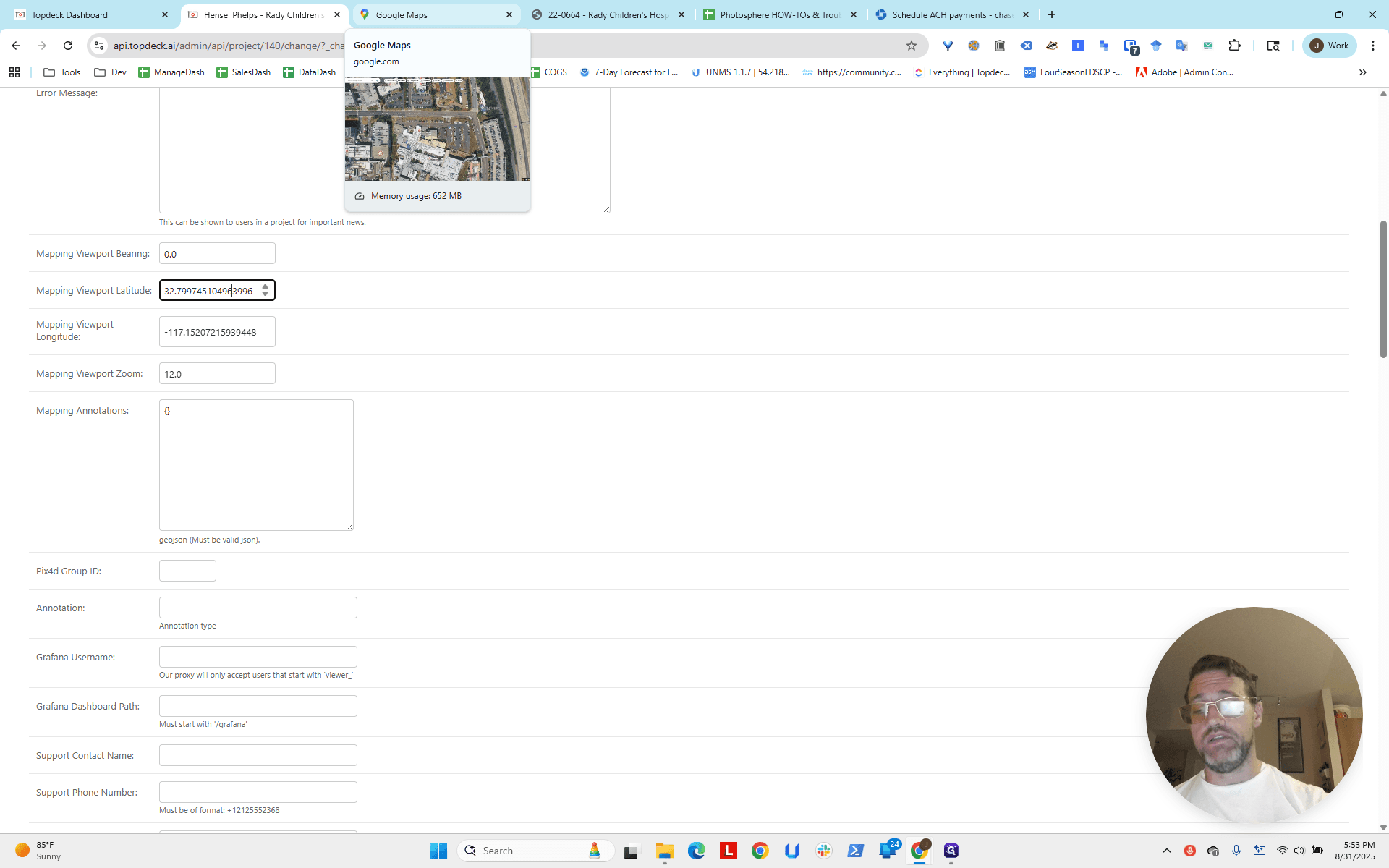Open the Apps grid in bookmarks bar

[x=14, y=72]
